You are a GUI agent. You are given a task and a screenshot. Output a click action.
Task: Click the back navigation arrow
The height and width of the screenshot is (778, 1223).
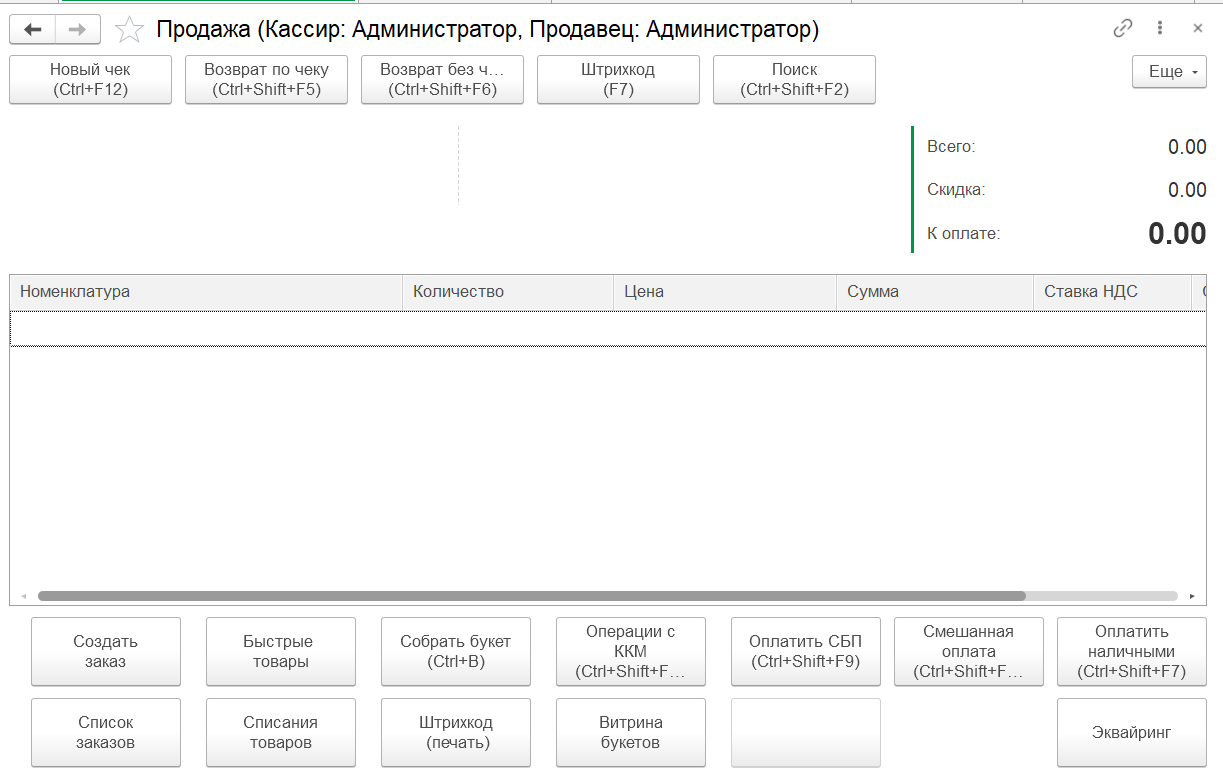[33, 30]
